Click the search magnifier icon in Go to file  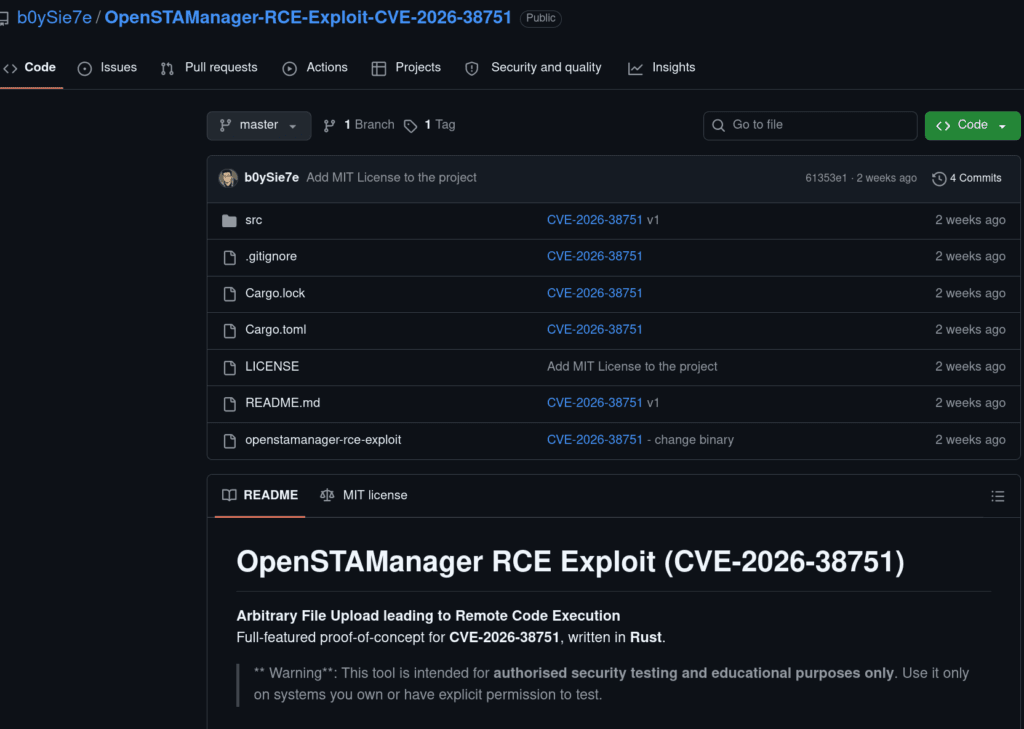point(718,125)
